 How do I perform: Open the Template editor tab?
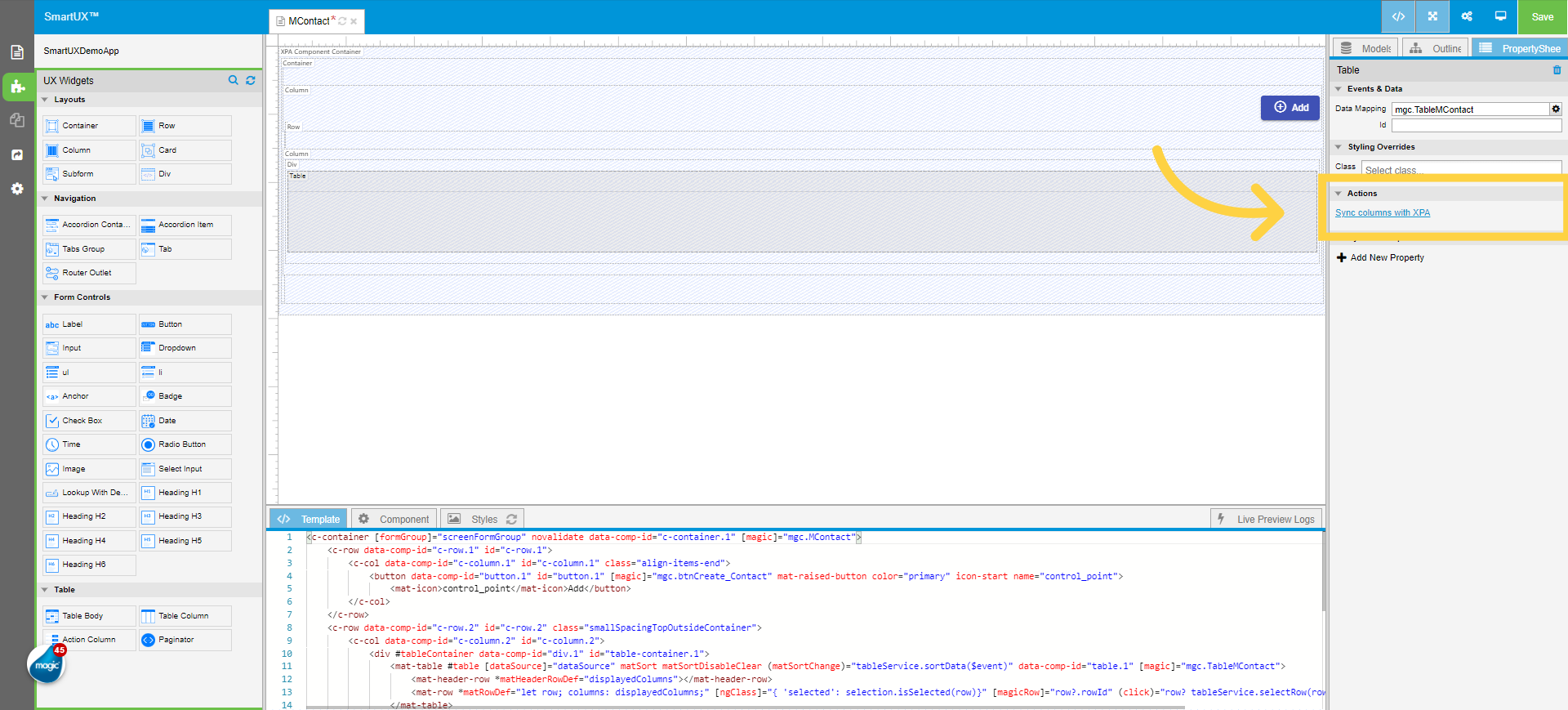pyautogui.click(x=308, y=519)
